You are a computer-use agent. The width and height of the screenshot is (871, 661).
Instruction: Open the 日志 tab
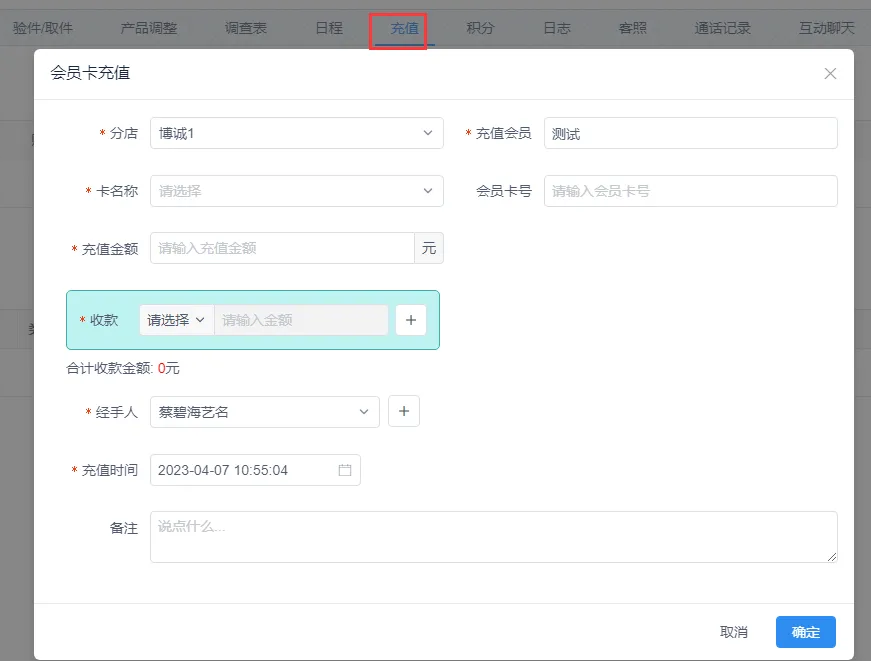coord(557,28)
